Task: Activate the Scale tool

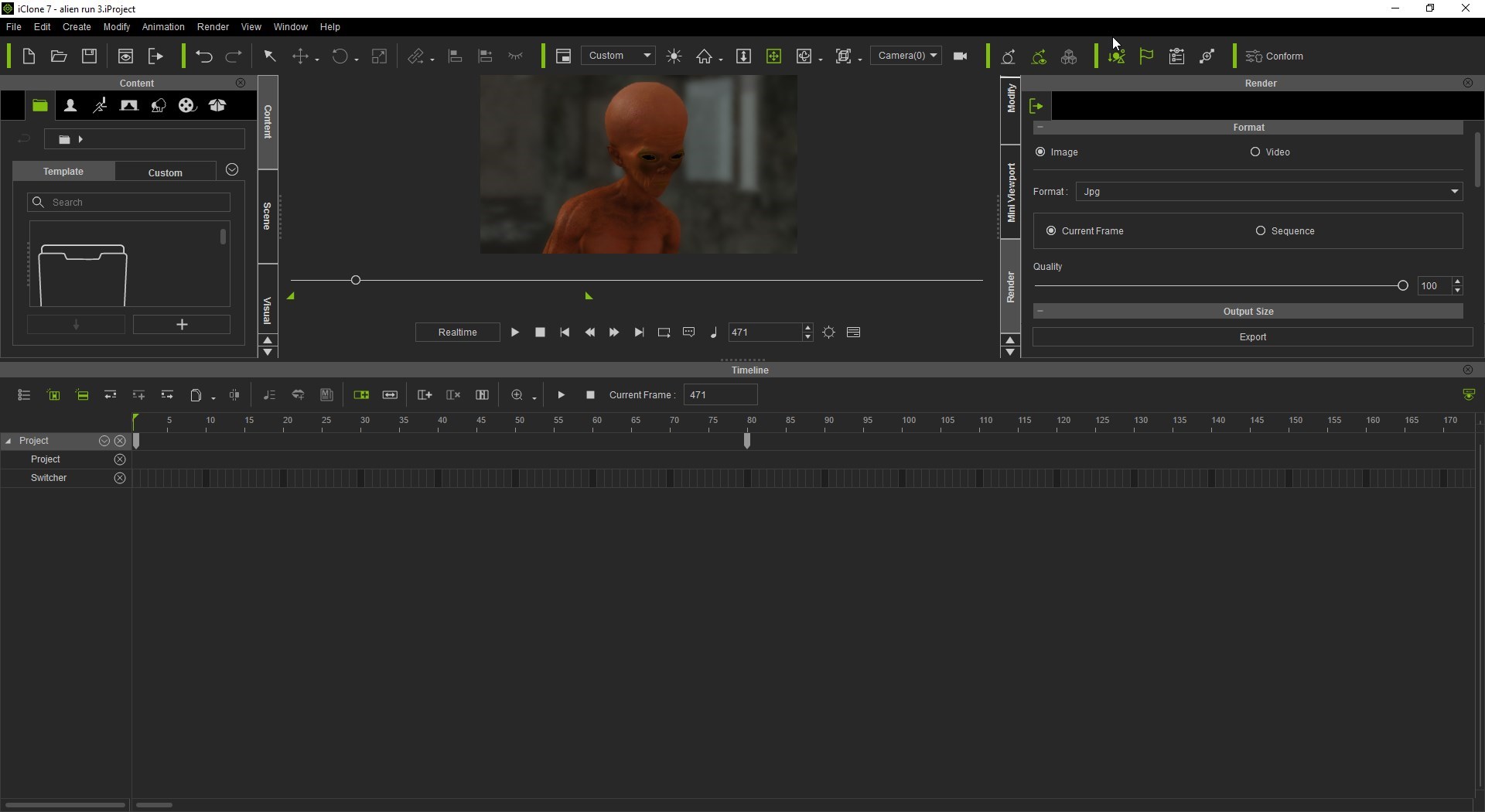Action: [379, 56]
